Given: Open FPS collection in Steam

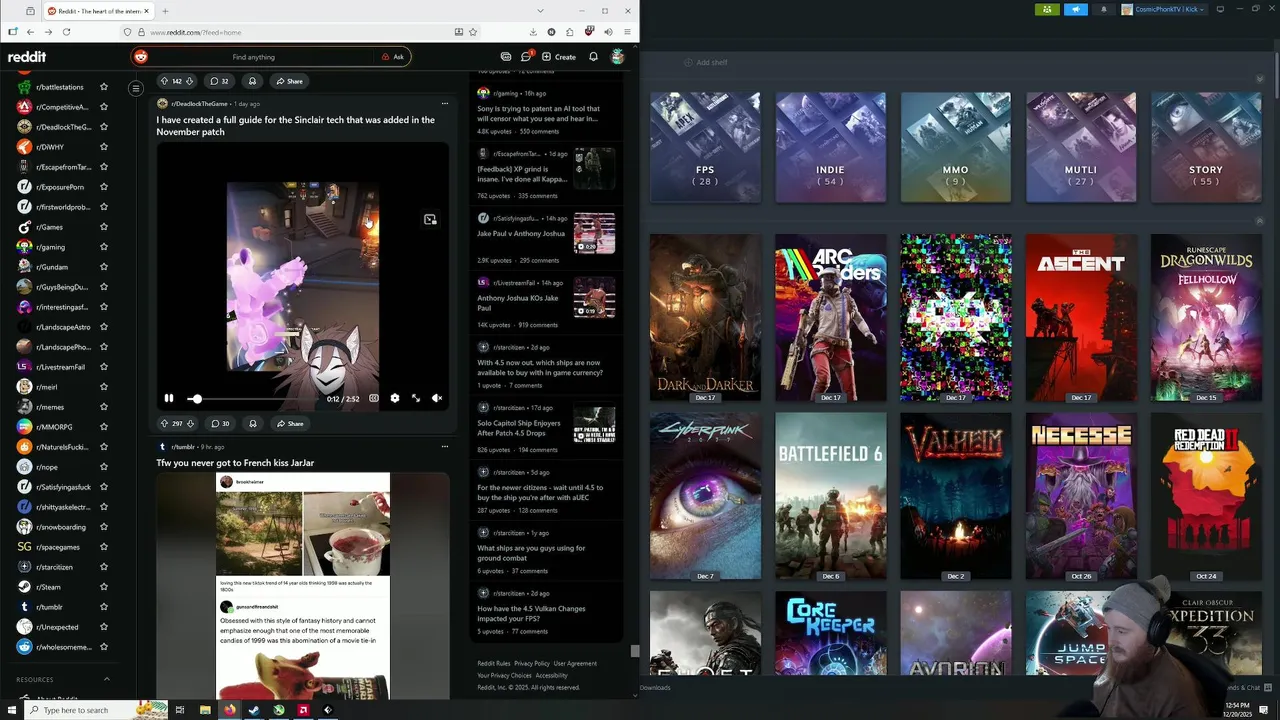Looking at the screenshot, I should (x=705, y=147).
